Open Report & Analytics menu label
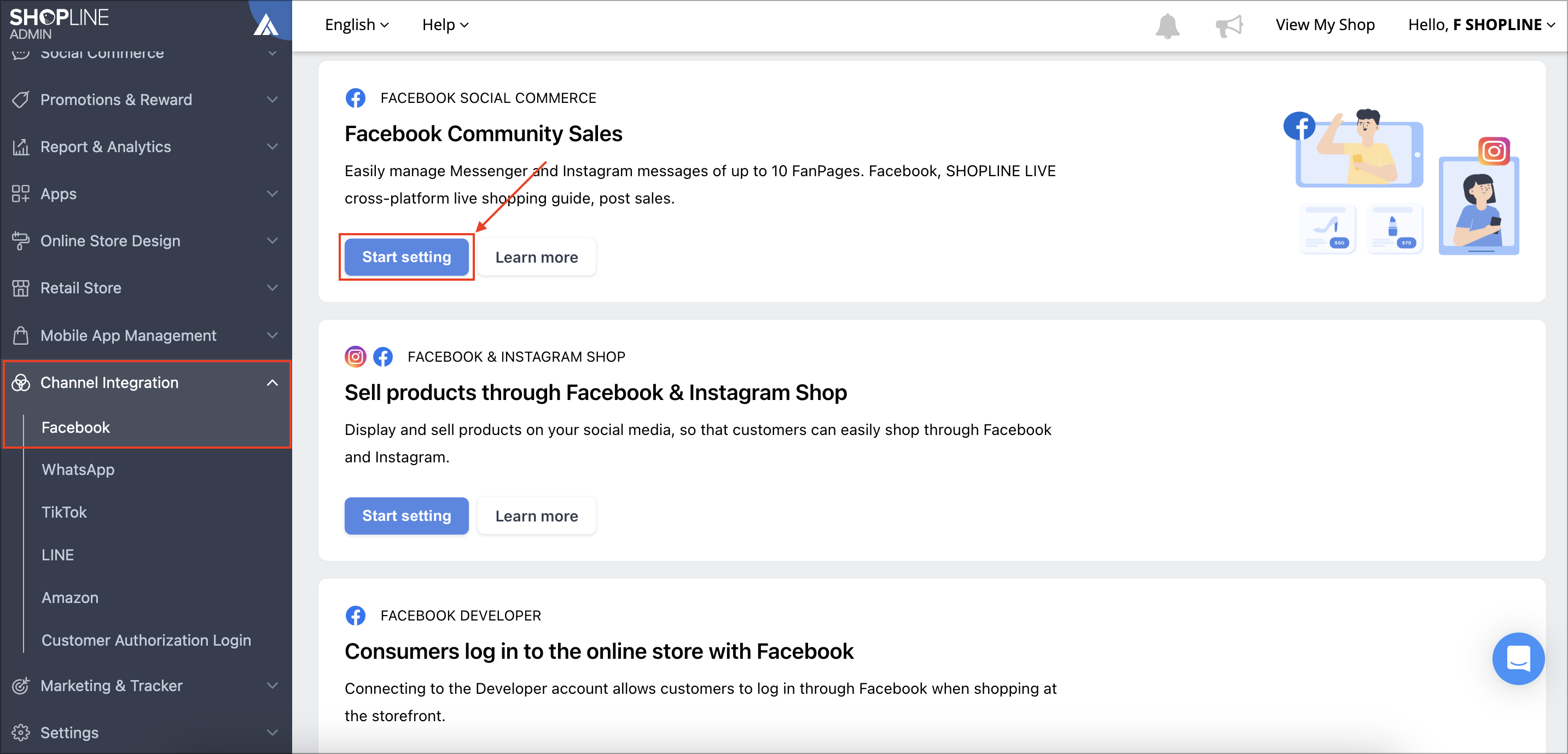Viewport: 1568px width, 754px height. coord(106,147)
